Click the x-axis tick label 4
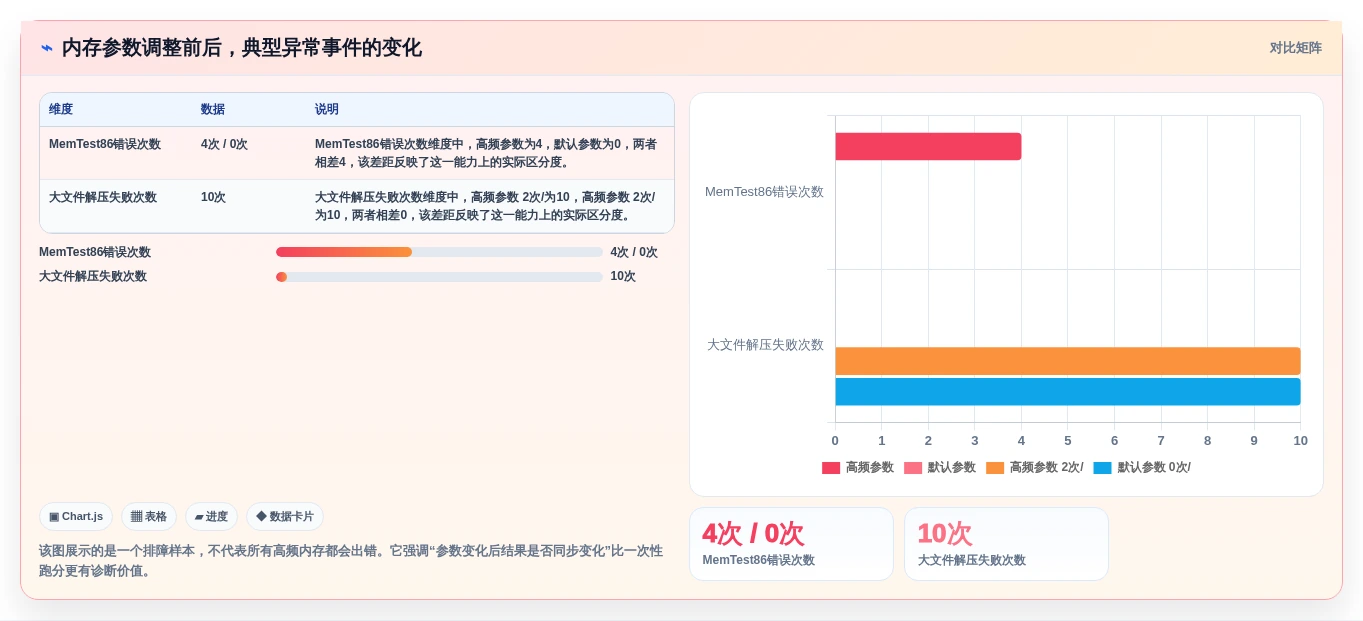The image size is (1363, 621). (x=1021, y=441)
